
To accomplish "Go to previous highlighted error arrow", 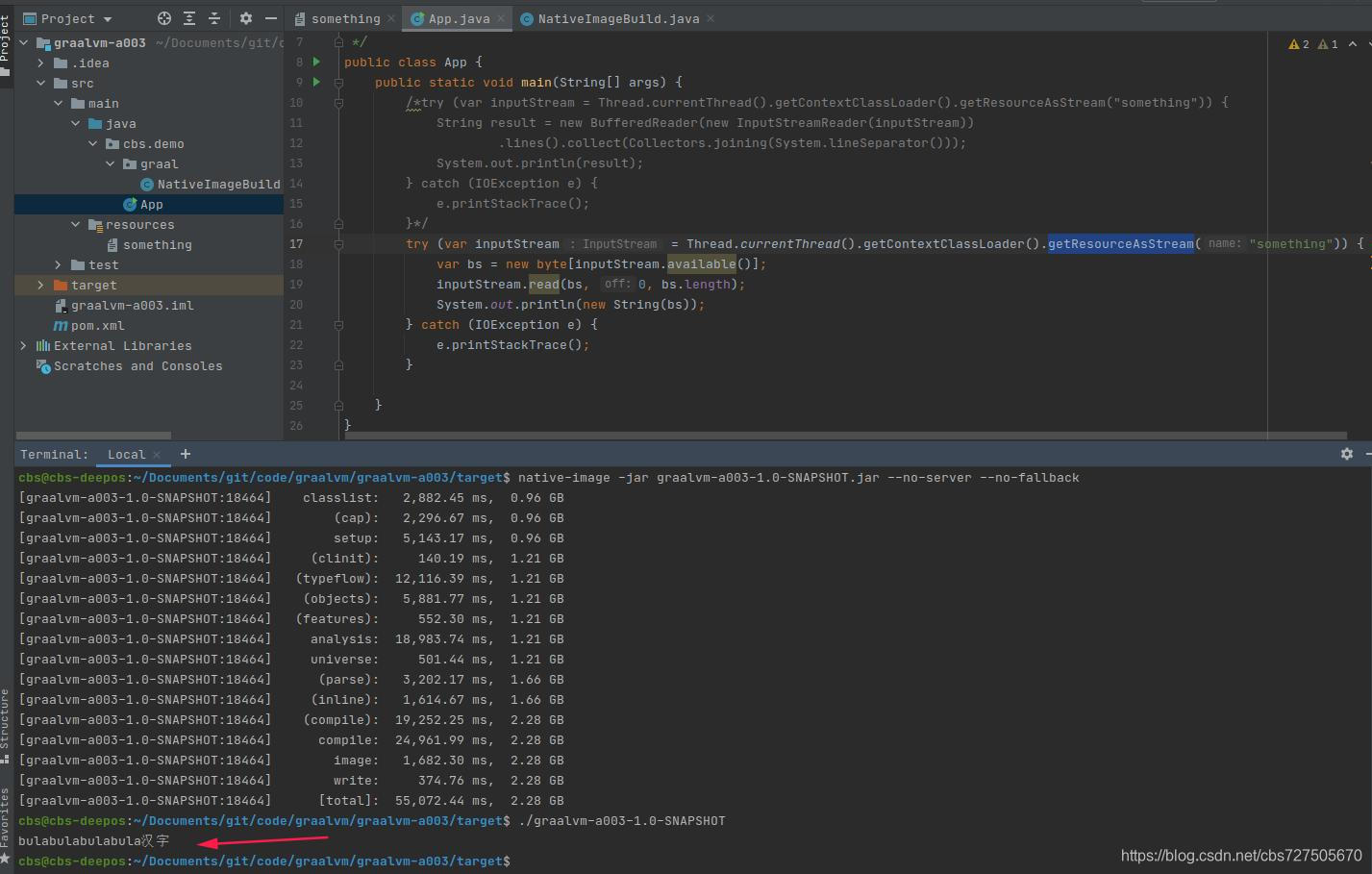I will 1353,44.
